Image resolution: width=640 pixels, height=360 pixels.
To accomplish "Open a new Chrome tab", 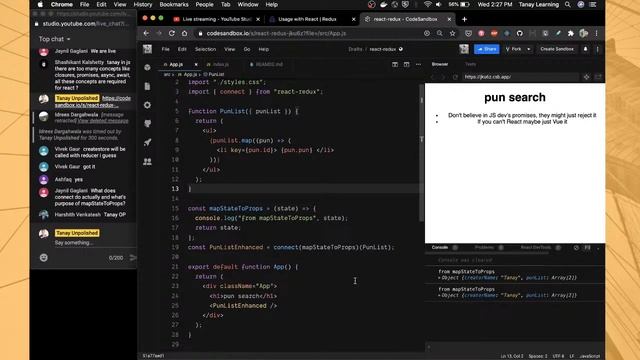I will coord(464,19).
